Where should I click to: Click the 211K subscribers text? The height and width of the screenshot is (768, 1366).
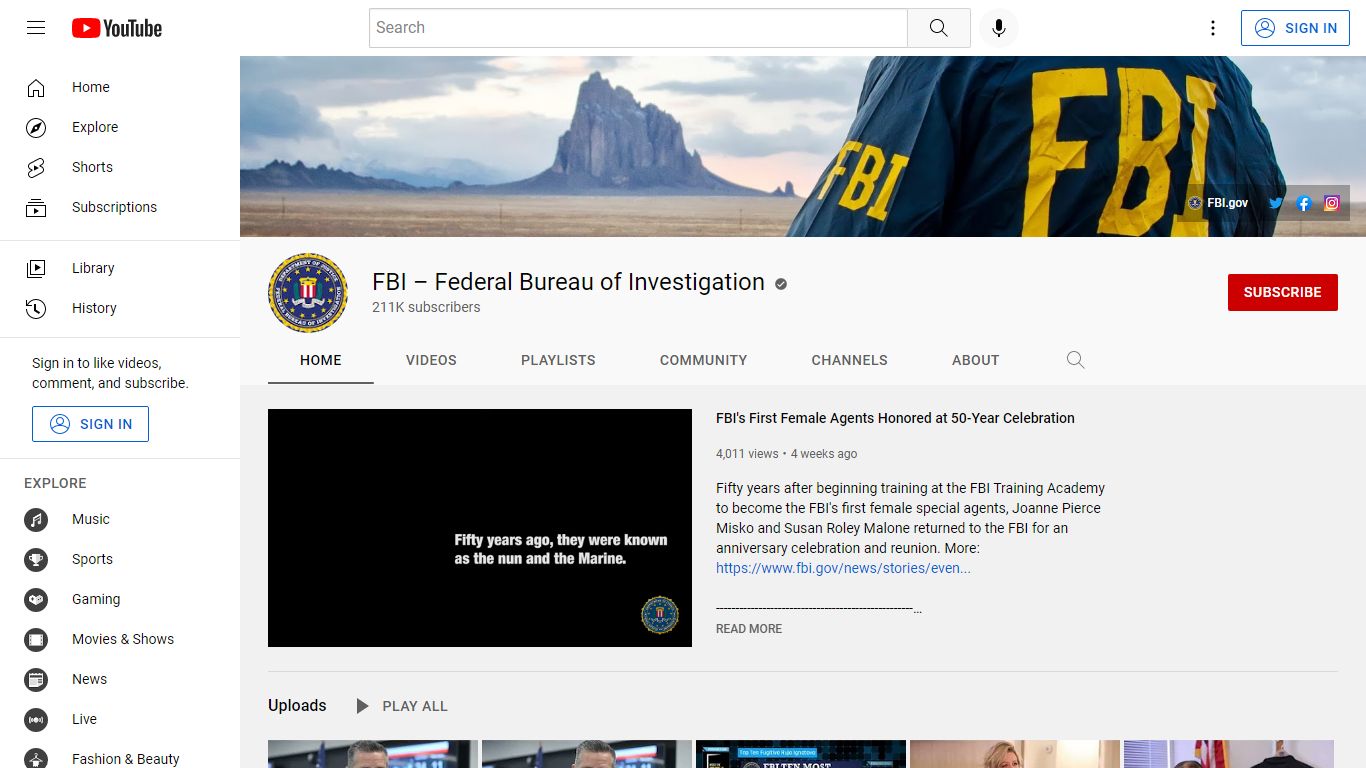click(x=426, y=307)
